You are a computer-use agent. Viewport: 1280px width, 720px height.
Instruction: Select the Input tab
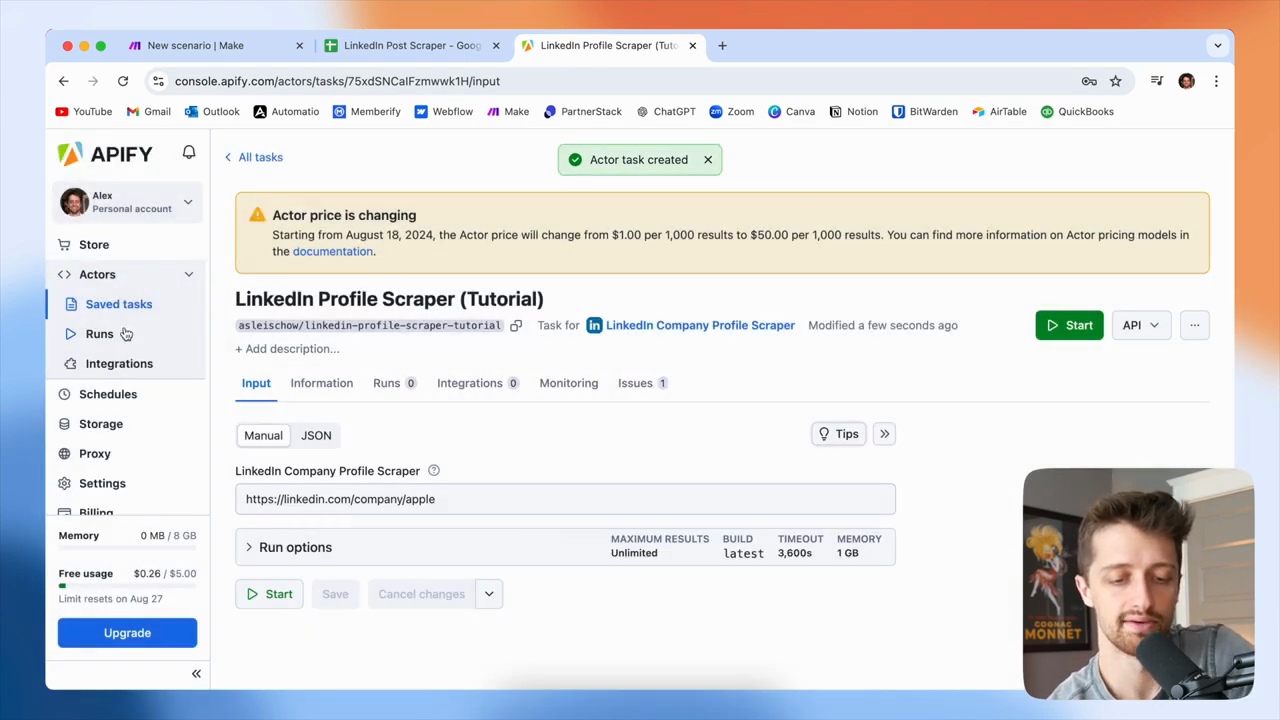point(256,383)
